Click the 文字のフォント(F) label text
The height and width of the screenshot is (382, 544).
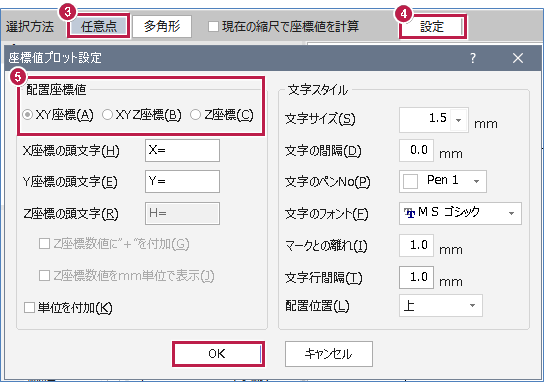click(x=326, y=214)
